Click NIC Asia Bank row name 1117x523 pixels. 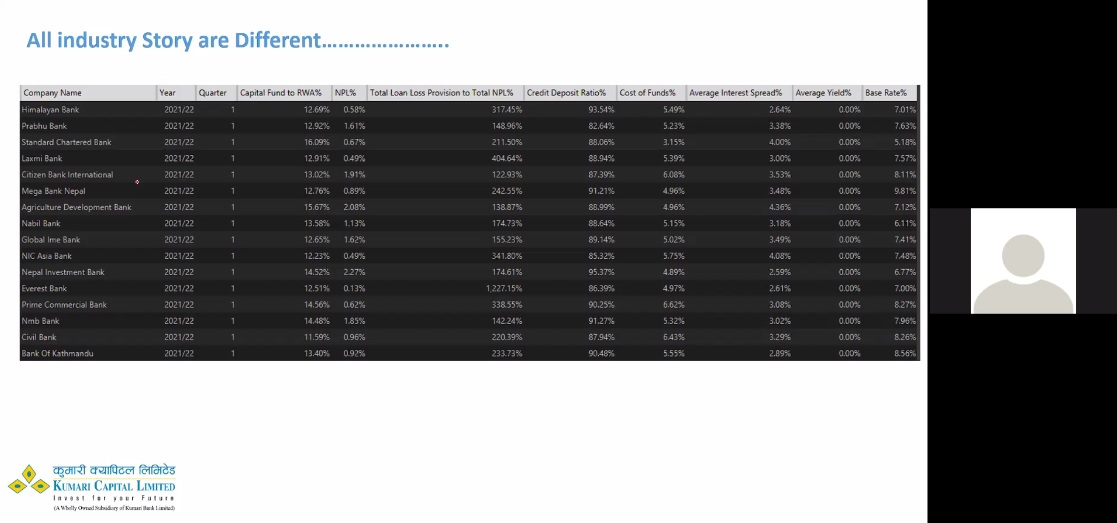[x=46, y=256]
